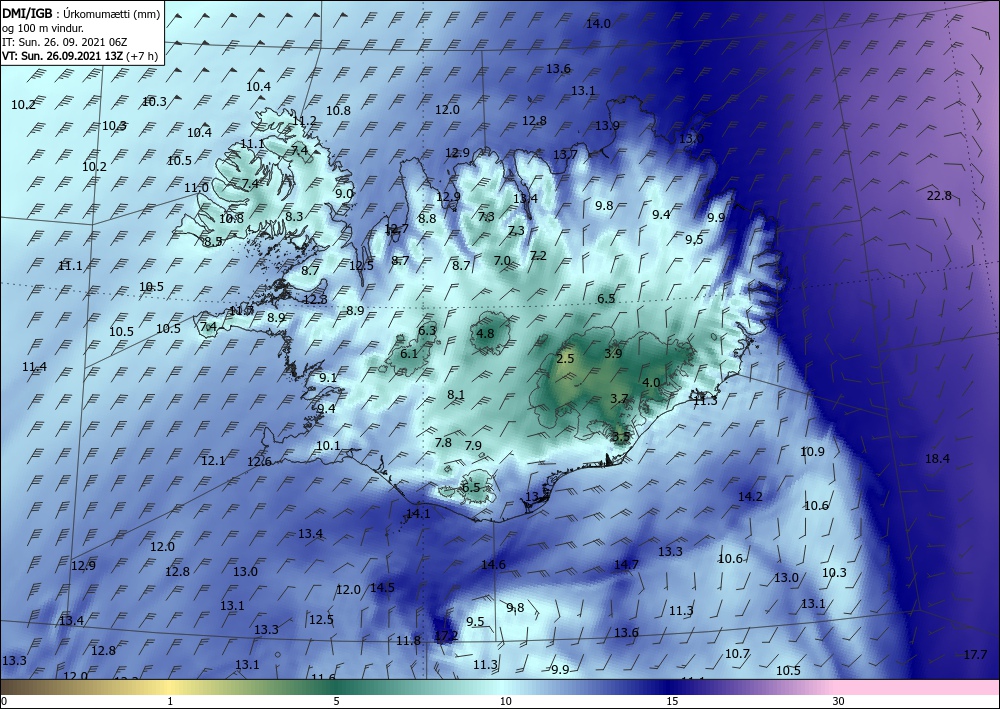Click the 11.4 value on the map

coord(34,367)
